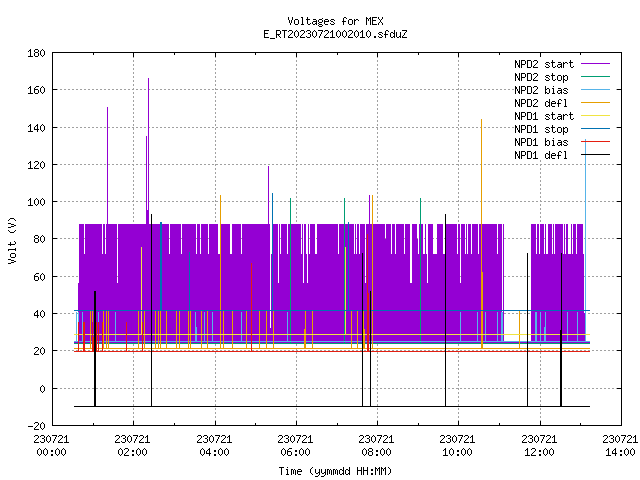Click the 'NPD2 bias' legend label
Viewport: 640px width, 480px height.
(x=541, y=90)
